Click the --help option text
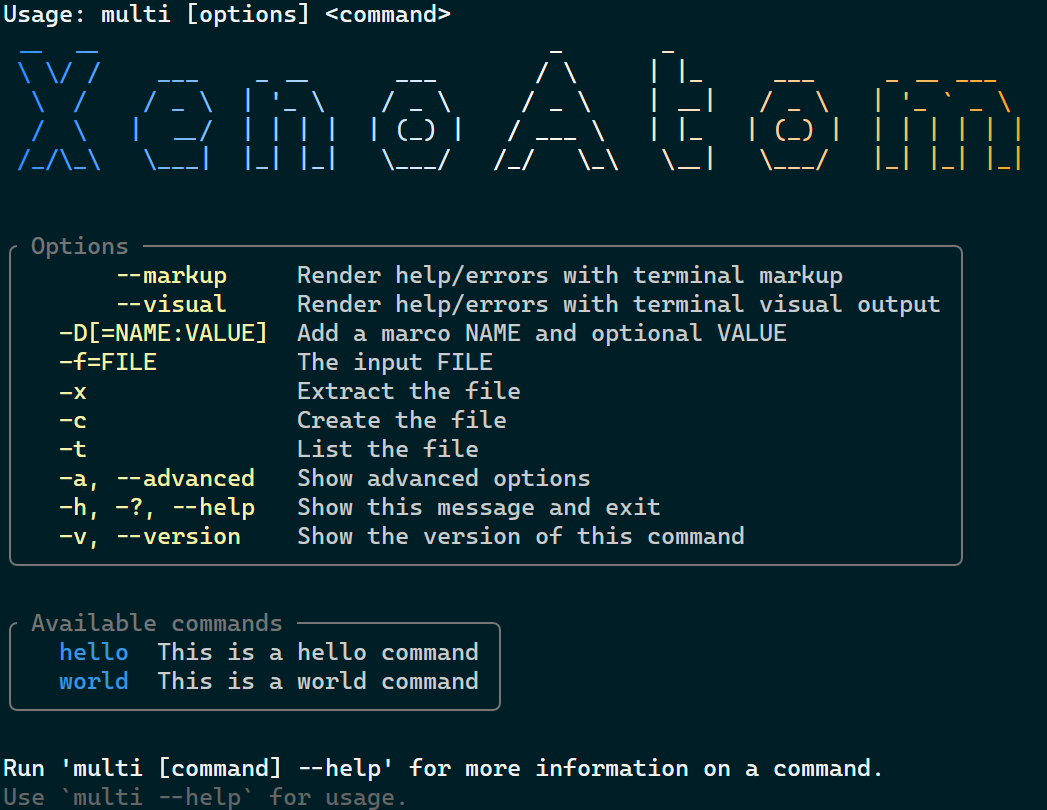Screen dimensions: 1047x810 point(214,508)
